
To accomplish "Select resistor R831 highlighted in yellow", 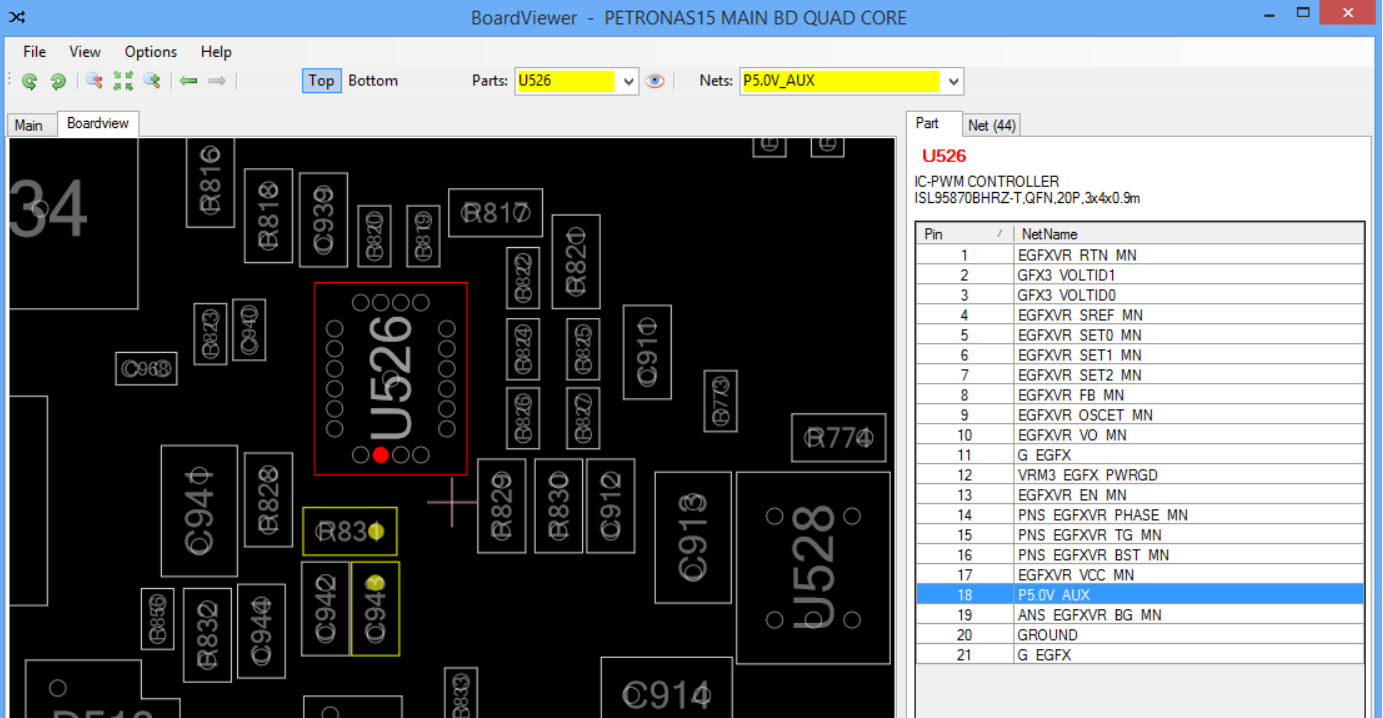I will pyautogui.click(x=350, y=531).
